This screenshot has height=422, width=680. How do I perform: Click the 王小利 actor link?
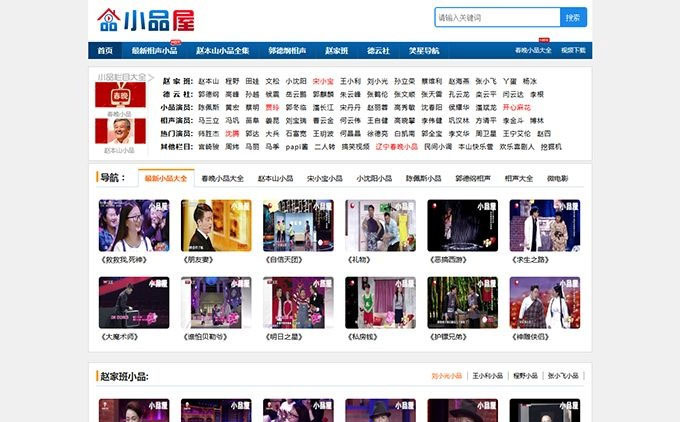(x=350, y=81)
